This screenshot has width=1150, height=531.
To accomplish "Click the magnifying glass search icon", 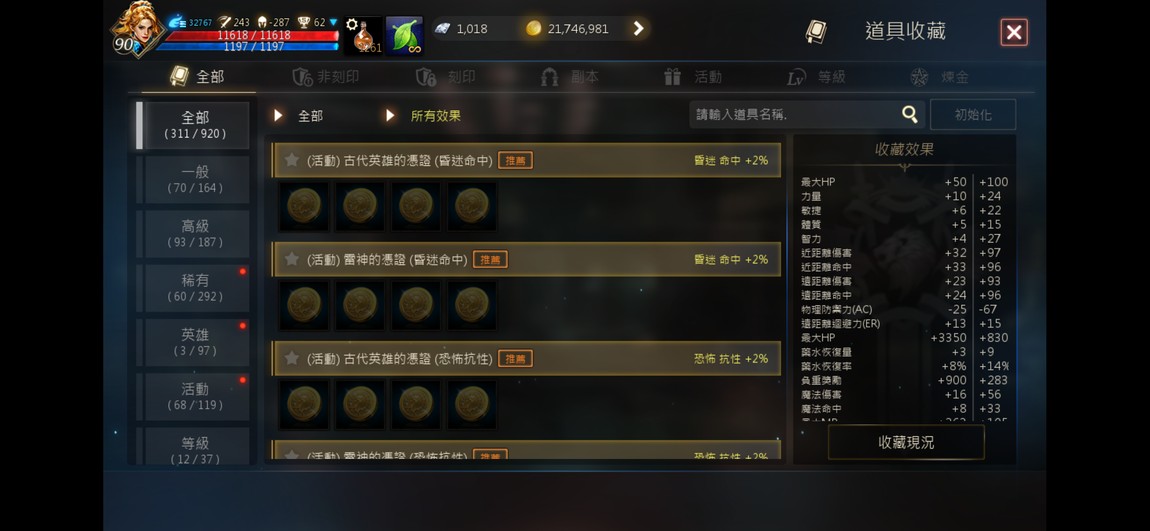I will tap(909, 114).
